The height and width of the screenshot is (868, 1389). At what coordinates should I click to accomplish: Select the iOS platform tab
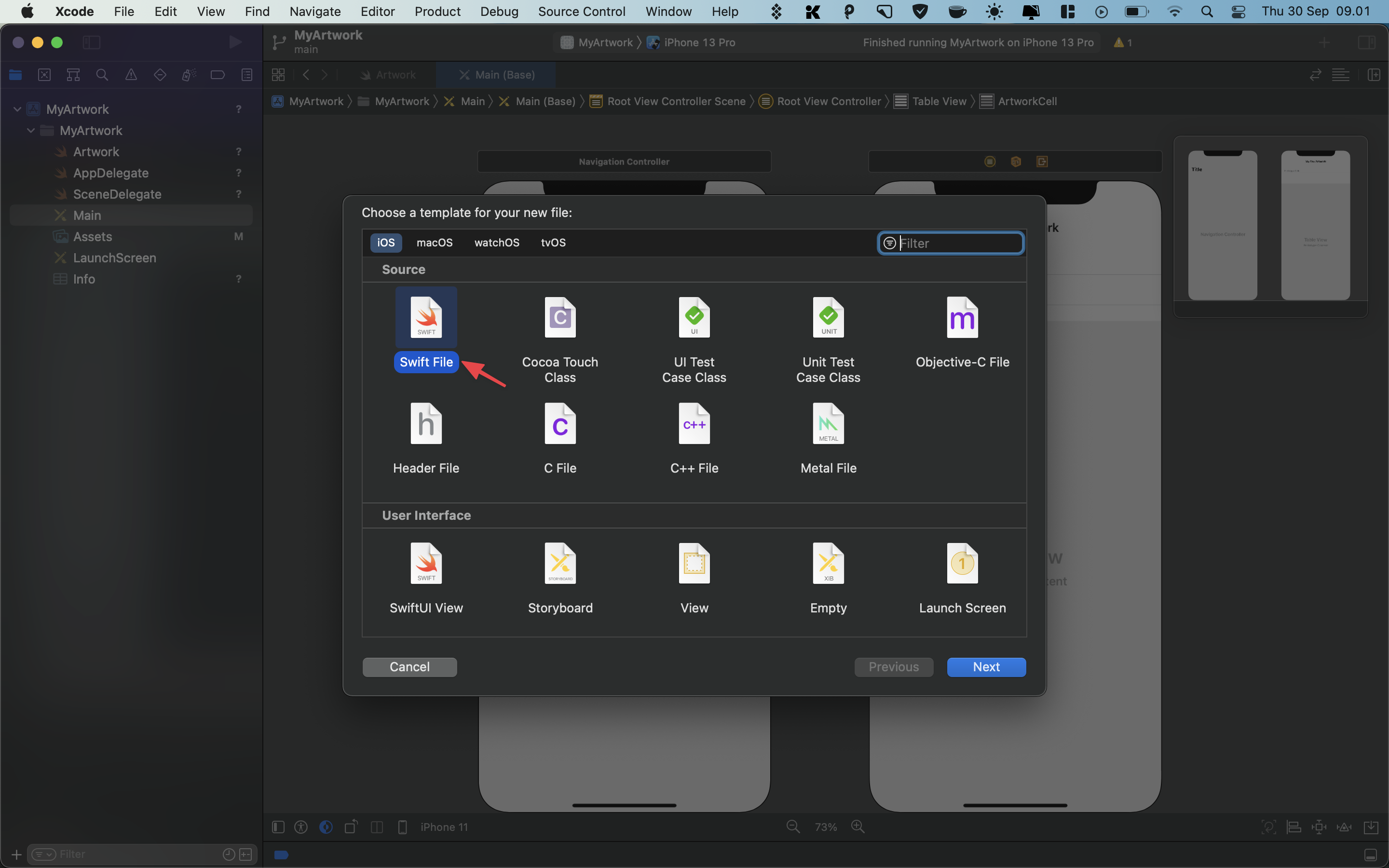(x=386, y=242)
